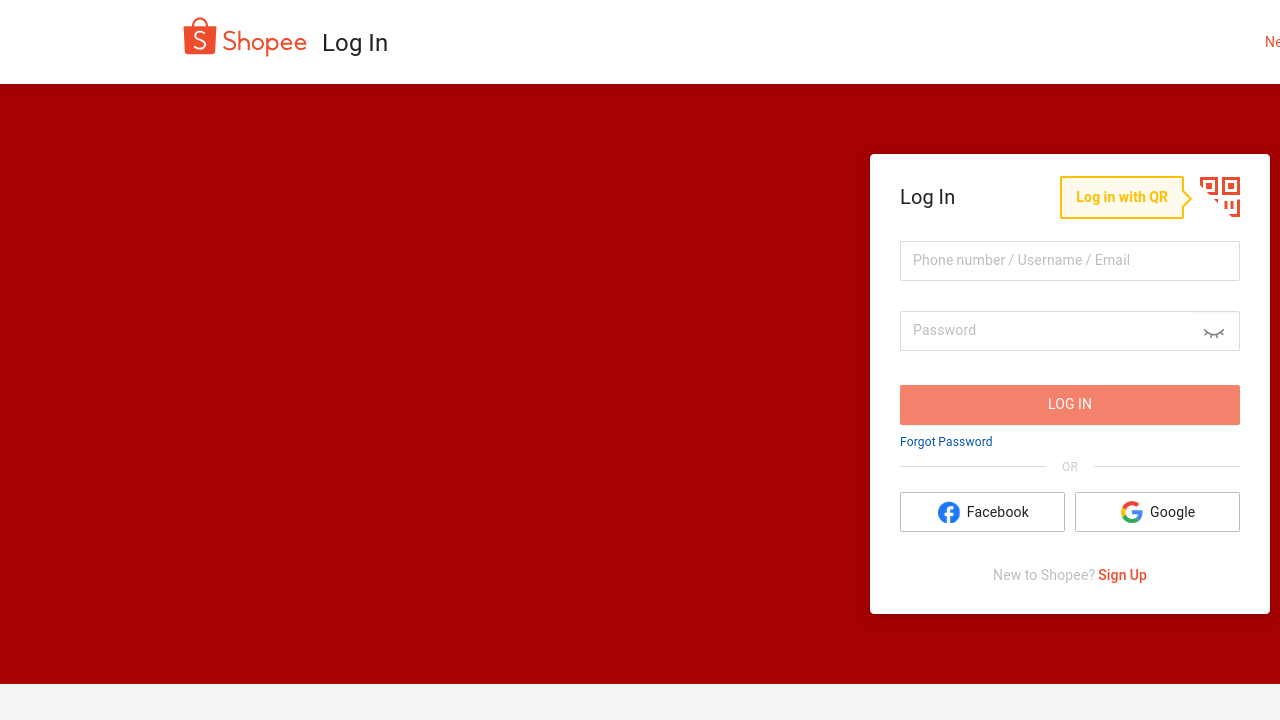Click the "Log In" page title in header
This screenshot has width=1280, height=720.
(355, 43)
